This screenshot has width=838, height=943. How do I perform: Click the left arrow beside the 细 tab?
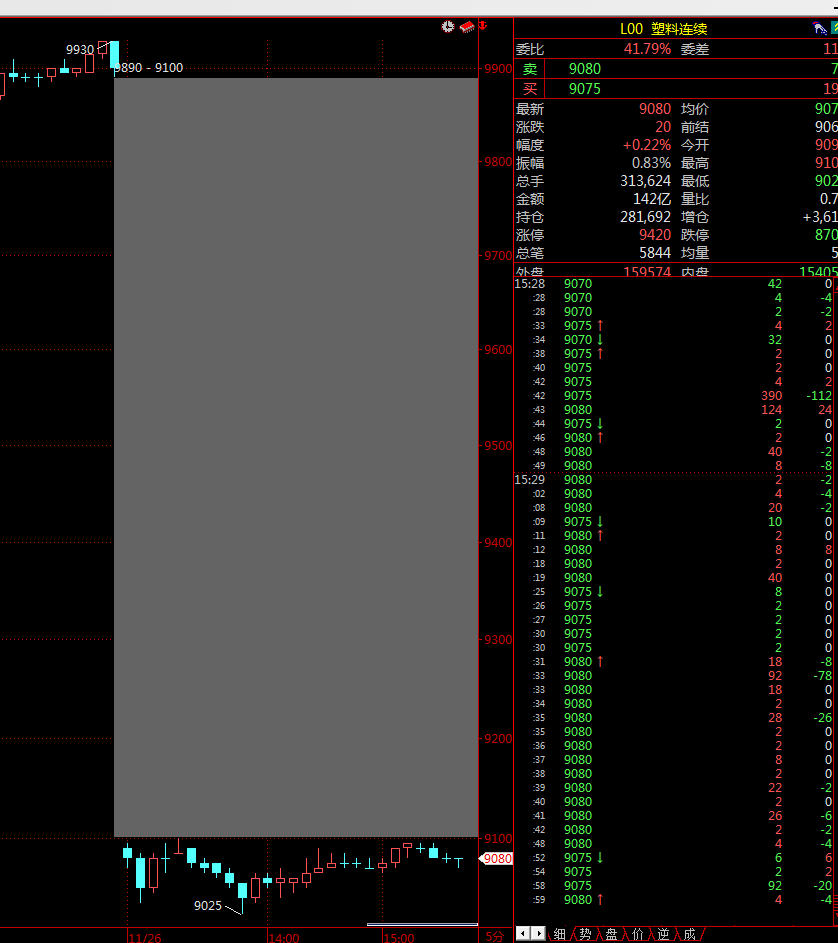click(523, 933)
